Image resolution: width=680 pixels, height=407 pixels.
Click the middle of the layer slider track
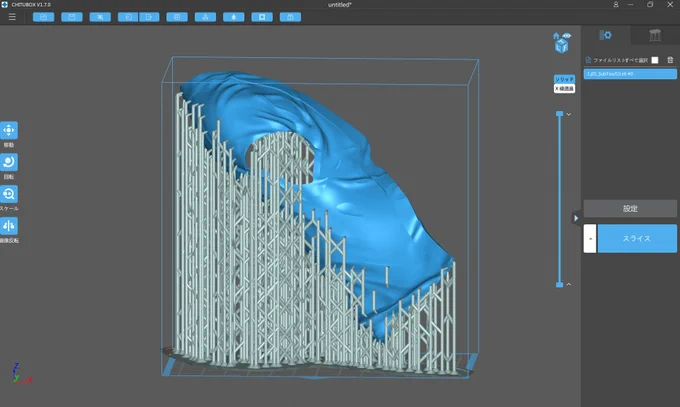click(559, 199)
